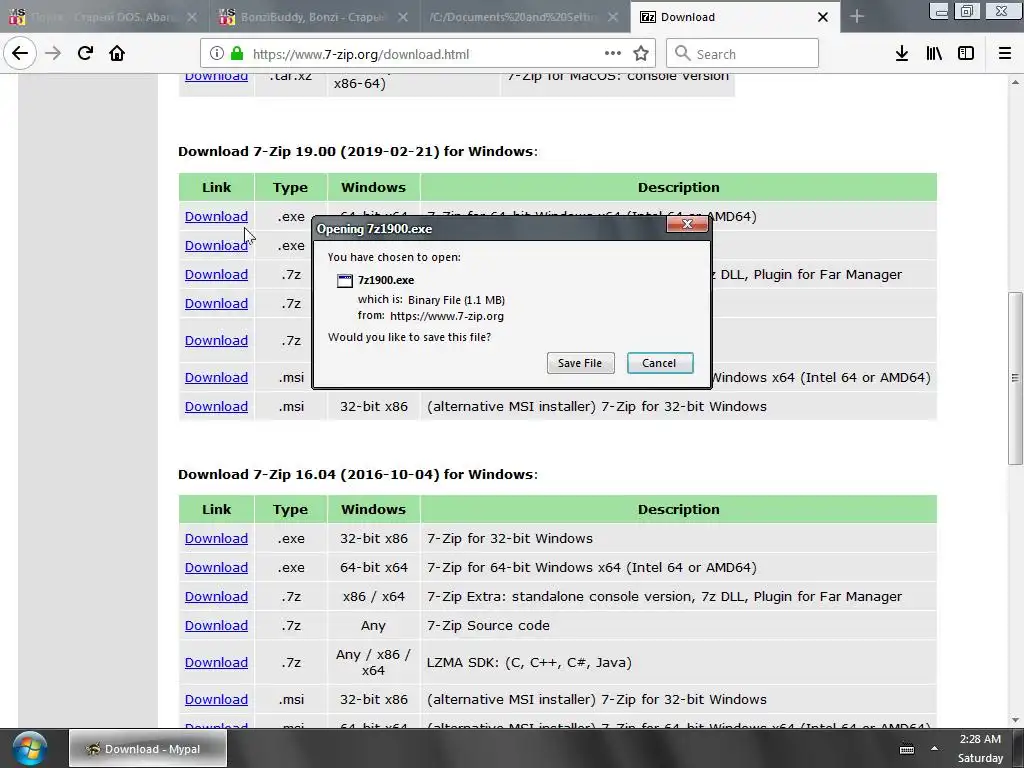The image size is (1024, 768).
Task: Bookmark this page with the star icon
Action: pyautogui.click(x=641, y=54)
